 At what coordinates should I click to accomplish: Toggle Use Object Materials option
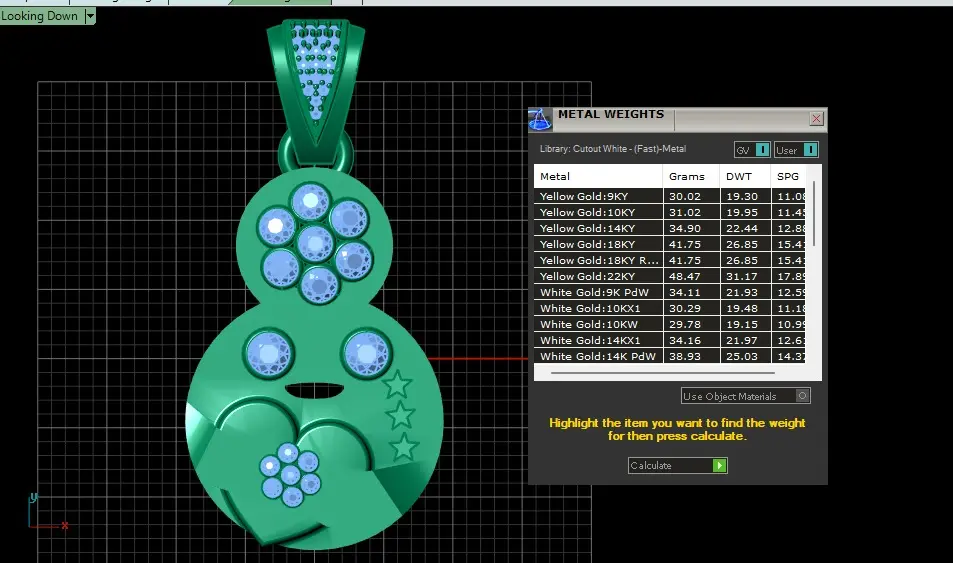tap(746, 396)
